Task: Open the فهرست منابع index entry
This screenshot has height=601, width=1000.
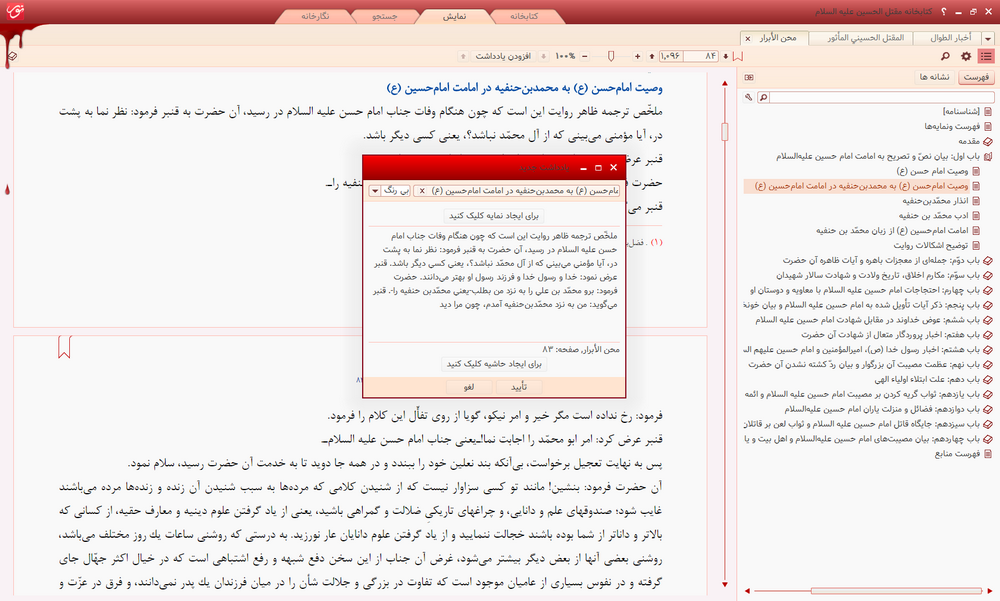Action: tap(957, 454)
